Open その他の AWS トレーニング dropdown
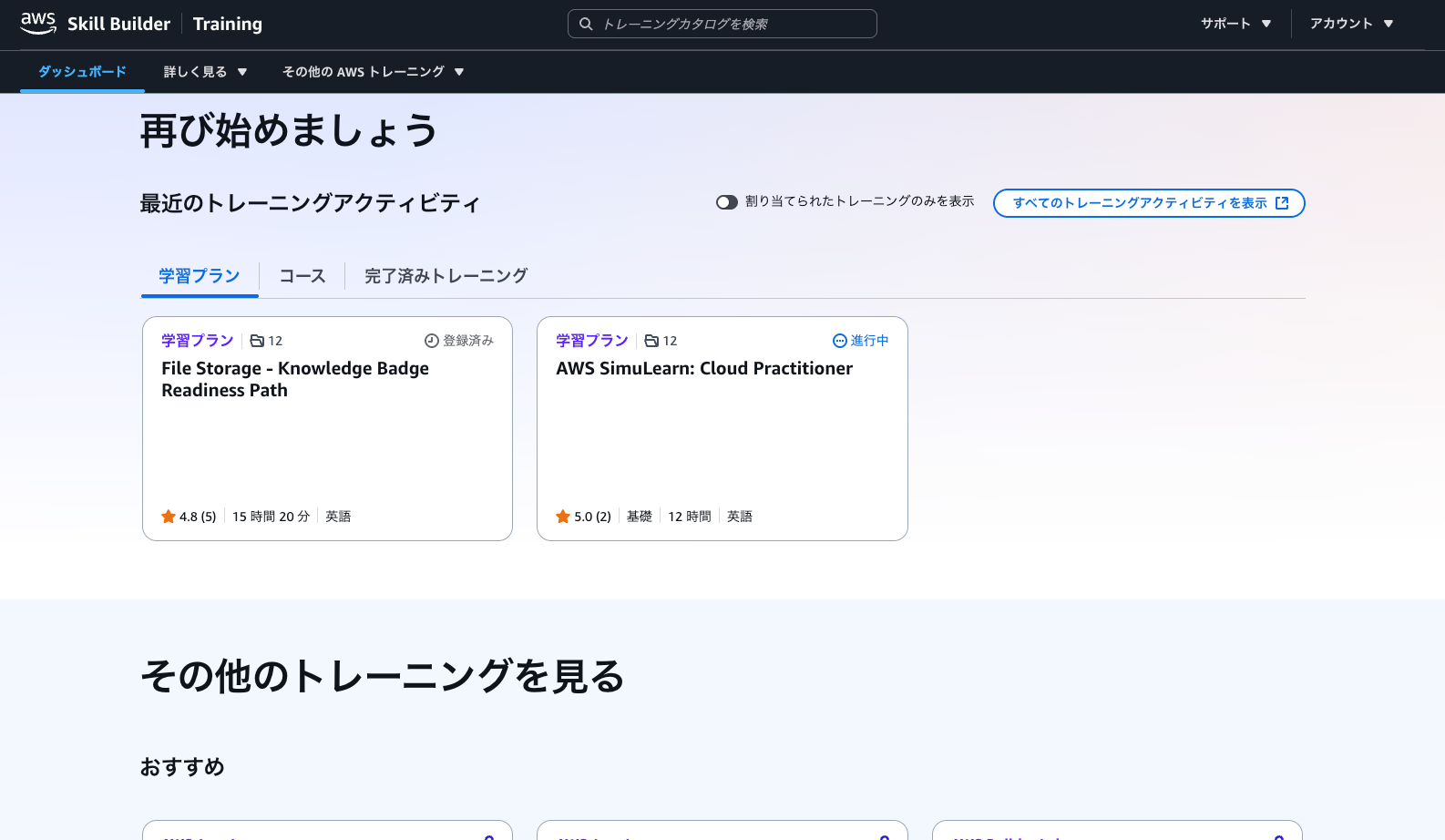The image size is (1445, 840). [x=373, y=72]
